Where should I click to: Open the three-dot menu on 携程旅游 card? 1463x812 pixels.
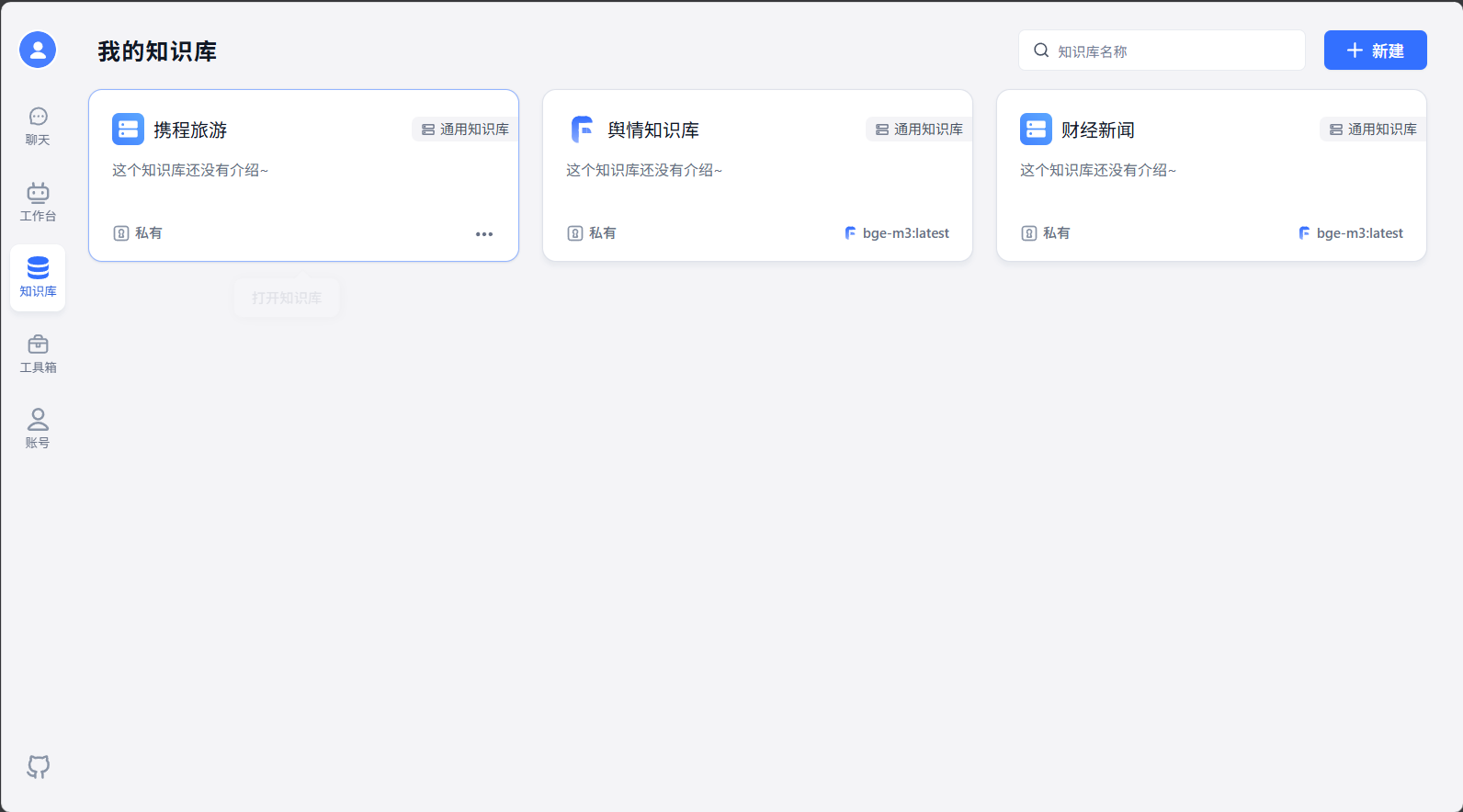(484, 234)
